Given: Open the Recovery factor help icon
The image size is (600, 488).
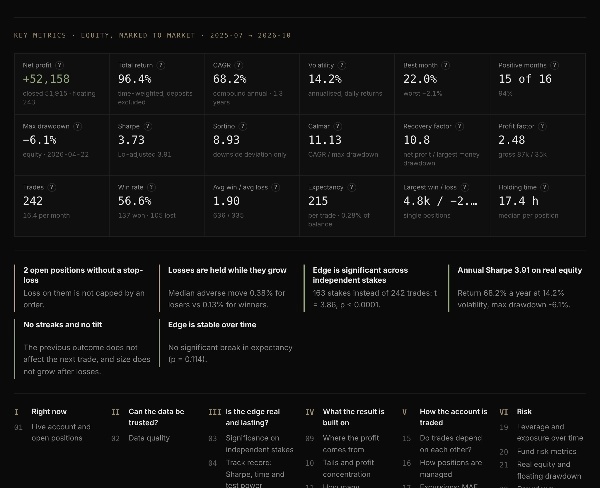Looking at the screenshot, I should click(460, 126).
